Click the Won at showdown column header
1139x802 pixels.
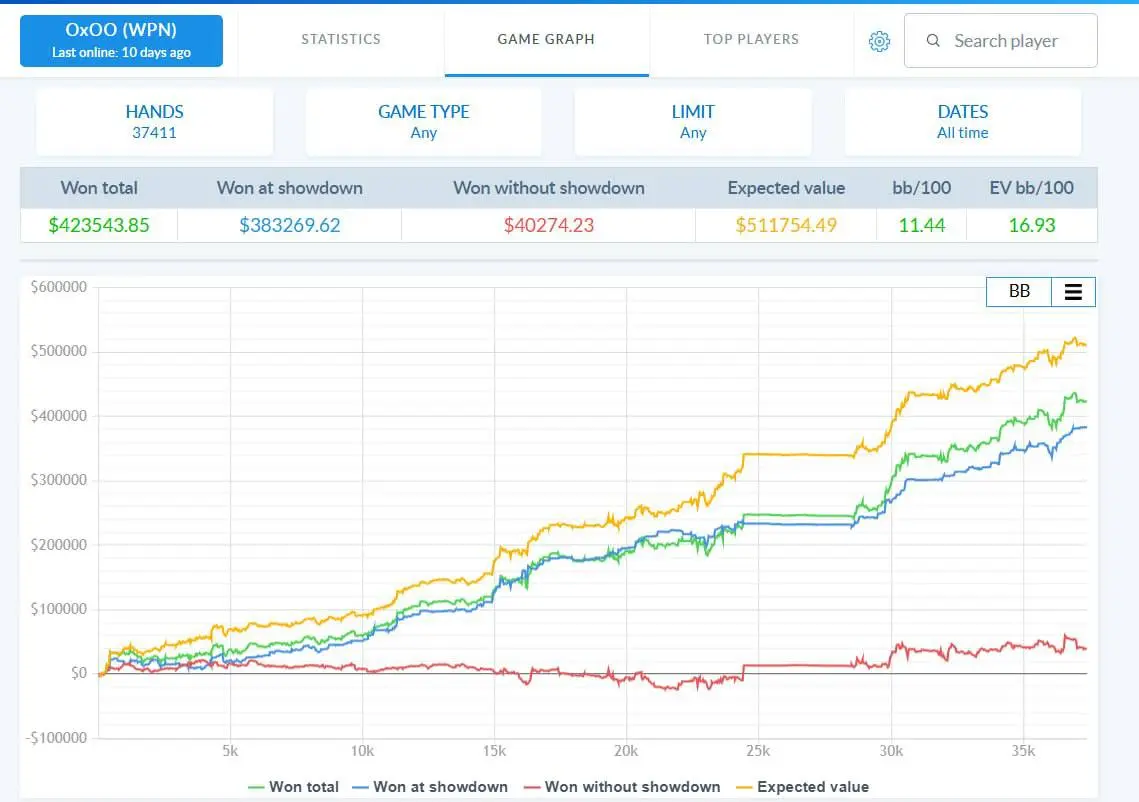click(x=290, y=188)
